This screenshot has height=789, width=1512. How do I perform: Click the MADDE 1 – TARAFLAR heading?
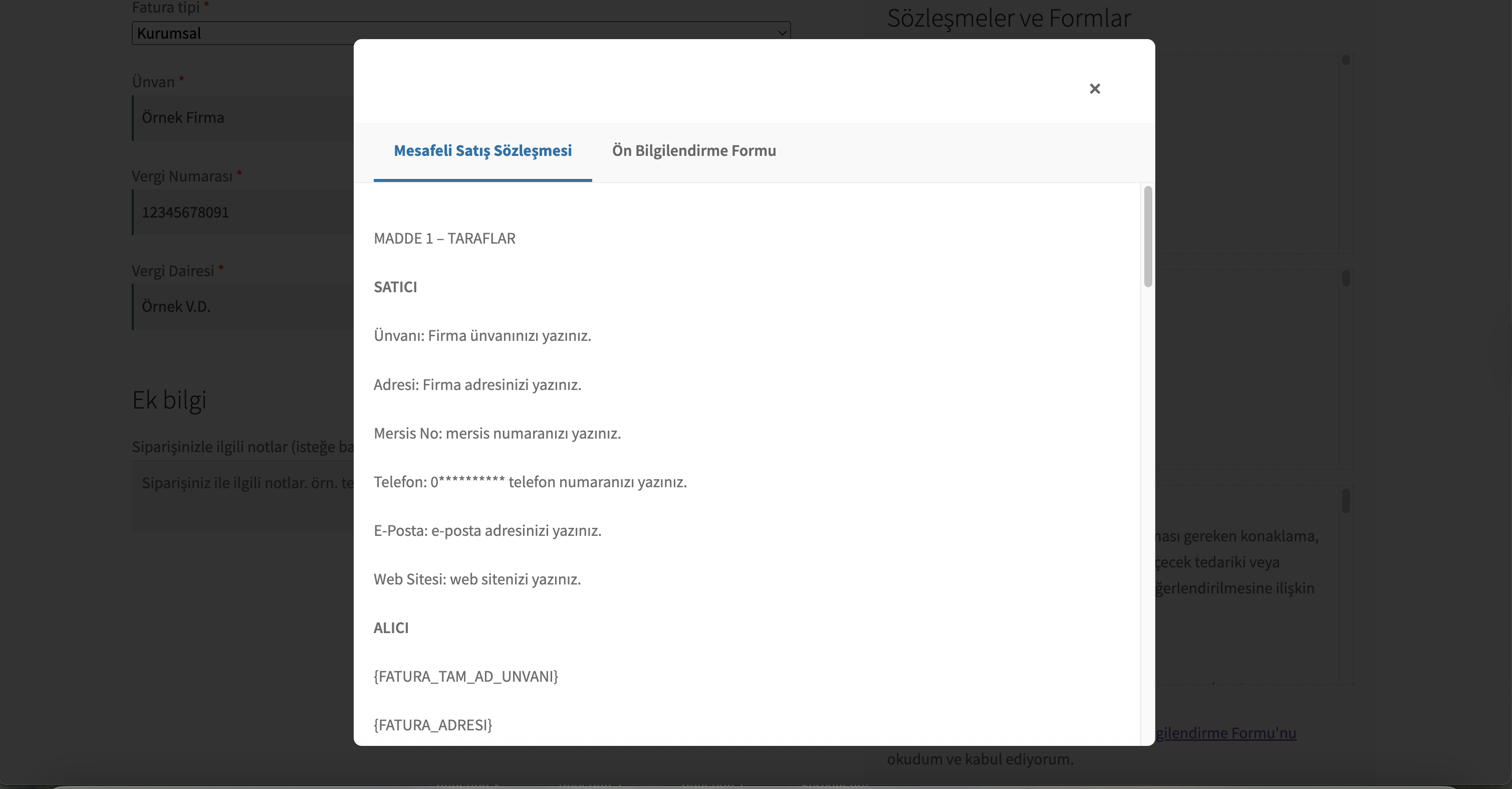point(444,239)
